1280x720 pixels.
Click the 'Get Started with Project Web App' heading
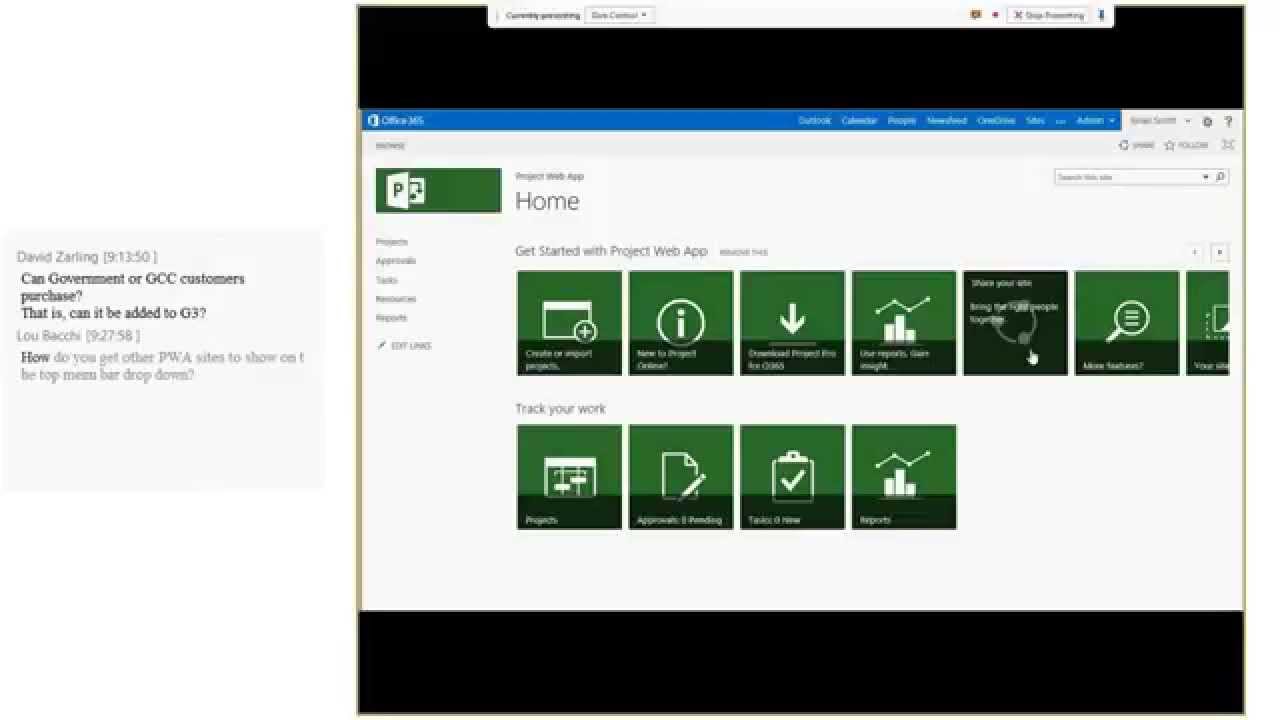(611, 251)
